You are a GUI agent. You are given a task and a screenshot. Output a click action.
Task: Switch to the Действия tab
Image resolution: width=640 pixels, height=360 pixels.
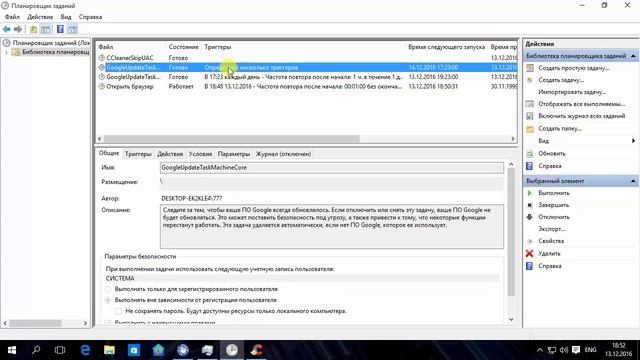pyautogui.click(x=170, y=154)
